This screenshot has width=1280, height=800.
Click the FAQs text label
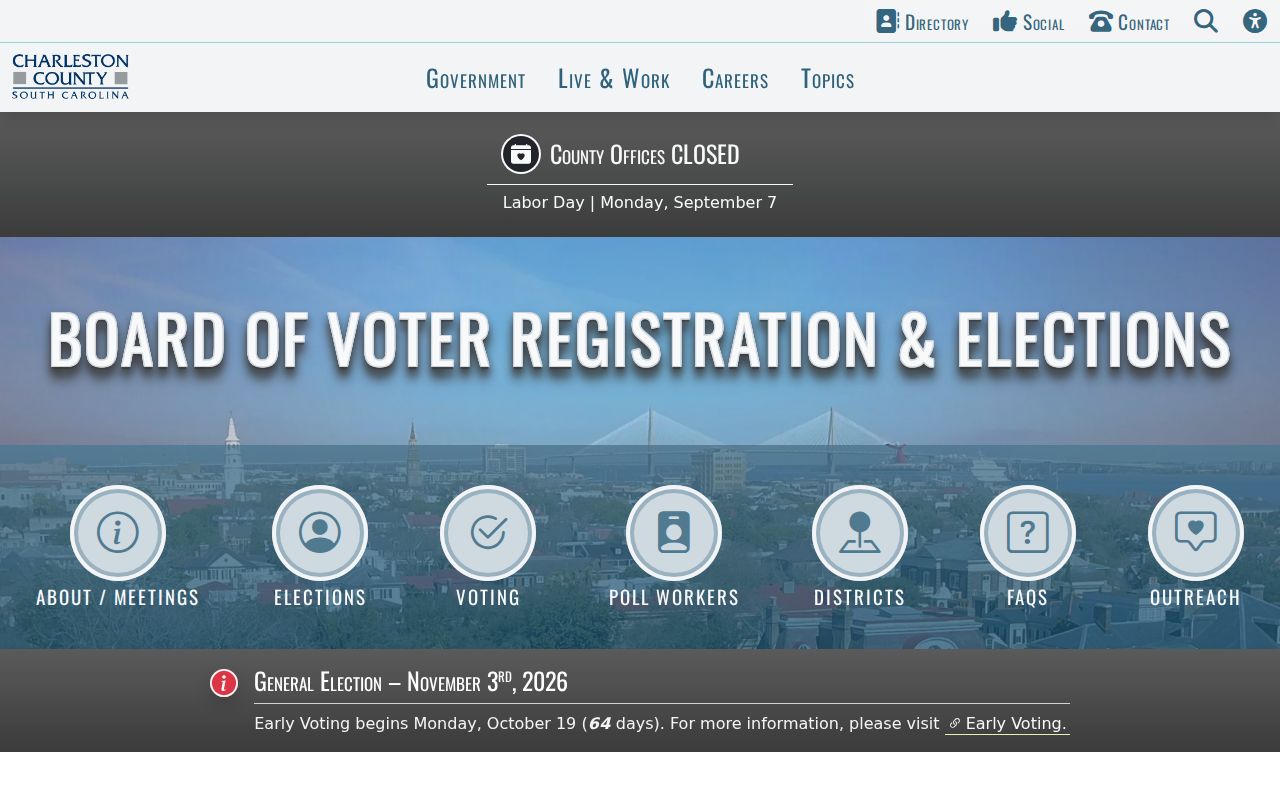(1028, 597)
